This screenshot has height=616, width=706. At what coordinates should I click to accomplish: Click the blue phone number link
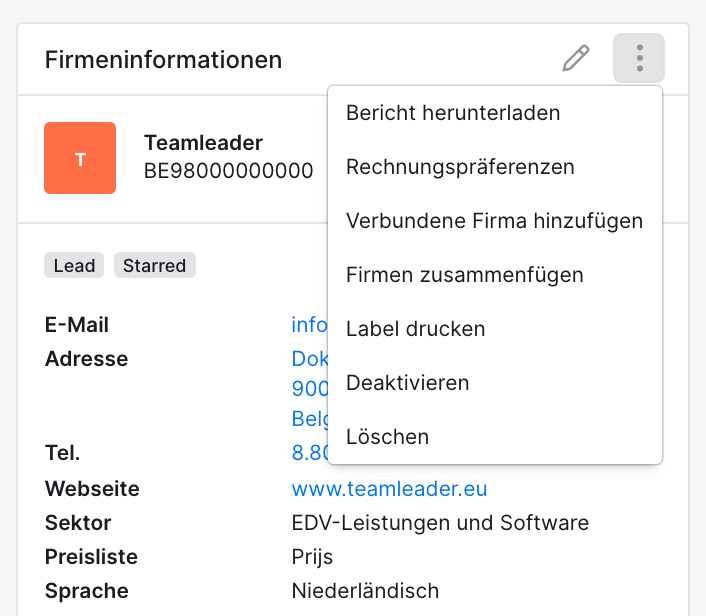310,453
